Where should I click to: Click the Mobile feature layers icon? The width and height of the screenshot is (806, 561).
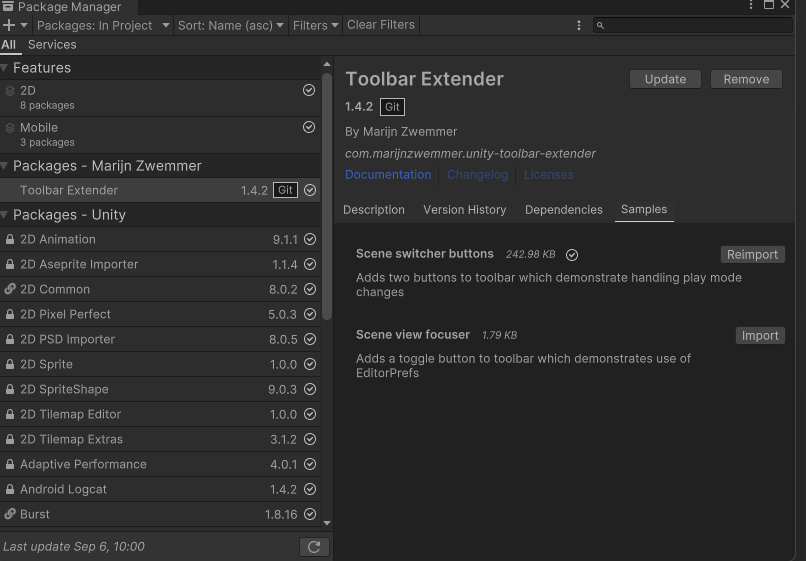point(10,128)
